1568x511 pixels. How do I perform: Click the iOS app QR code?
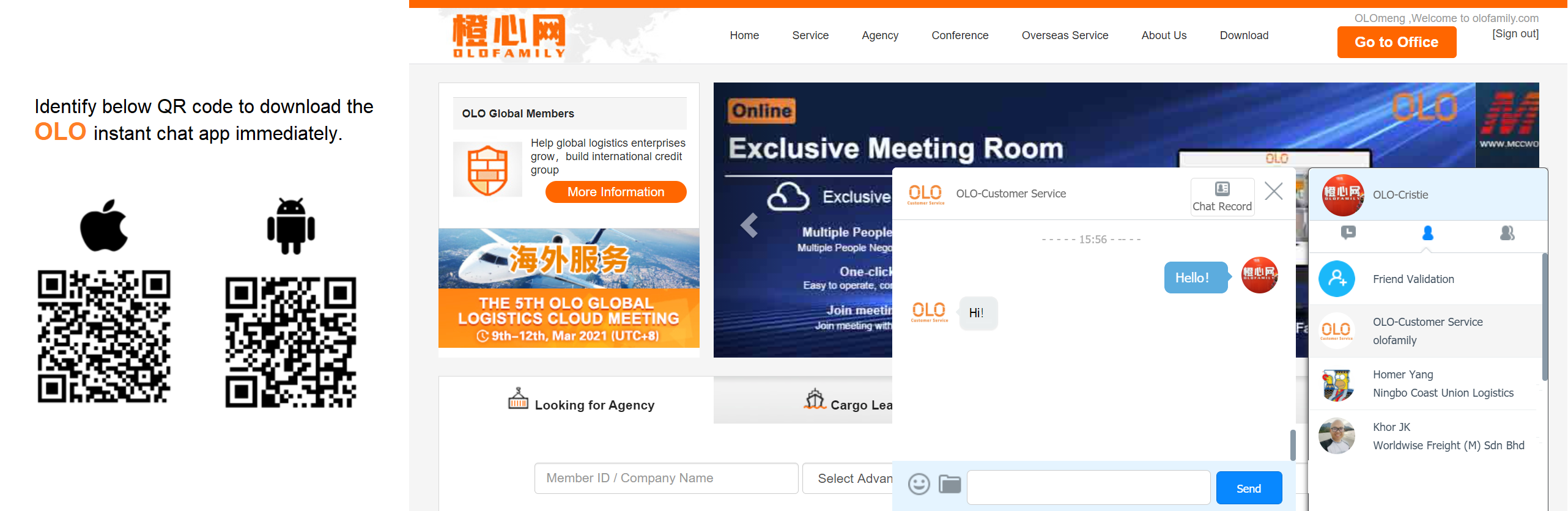(x=104, y=336)
